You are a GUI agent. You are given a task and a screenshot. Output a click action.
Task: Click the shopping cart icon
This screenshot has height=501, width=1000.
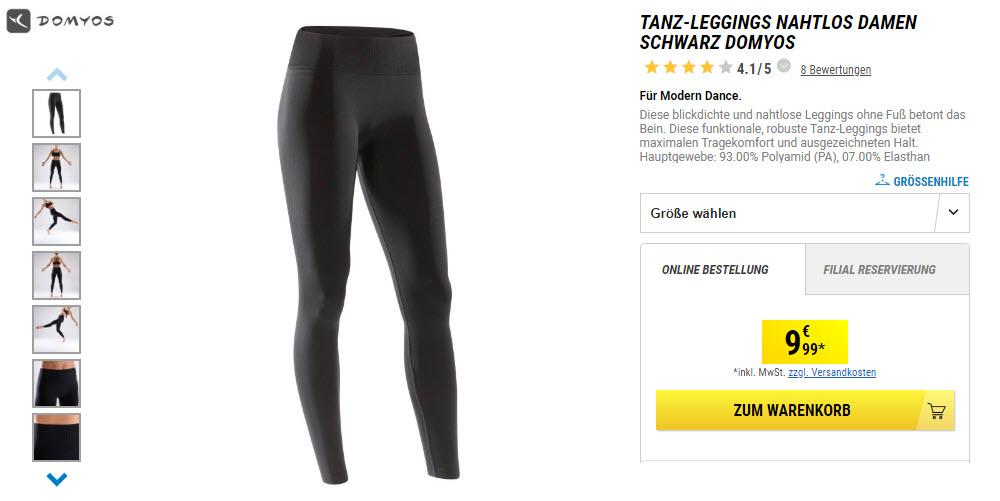[936, 411]
